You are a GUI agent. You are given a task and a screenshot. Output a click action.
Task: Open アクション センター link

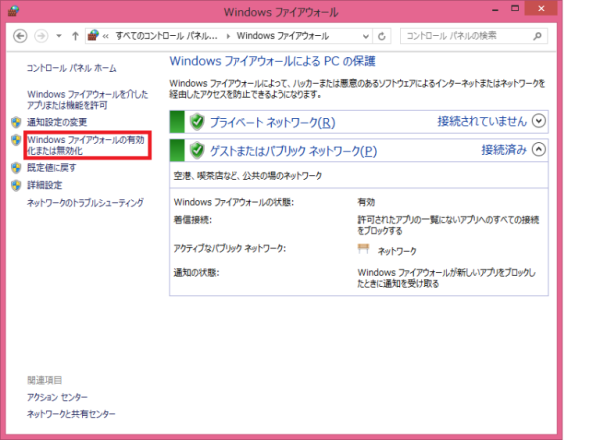pos(57,397)
